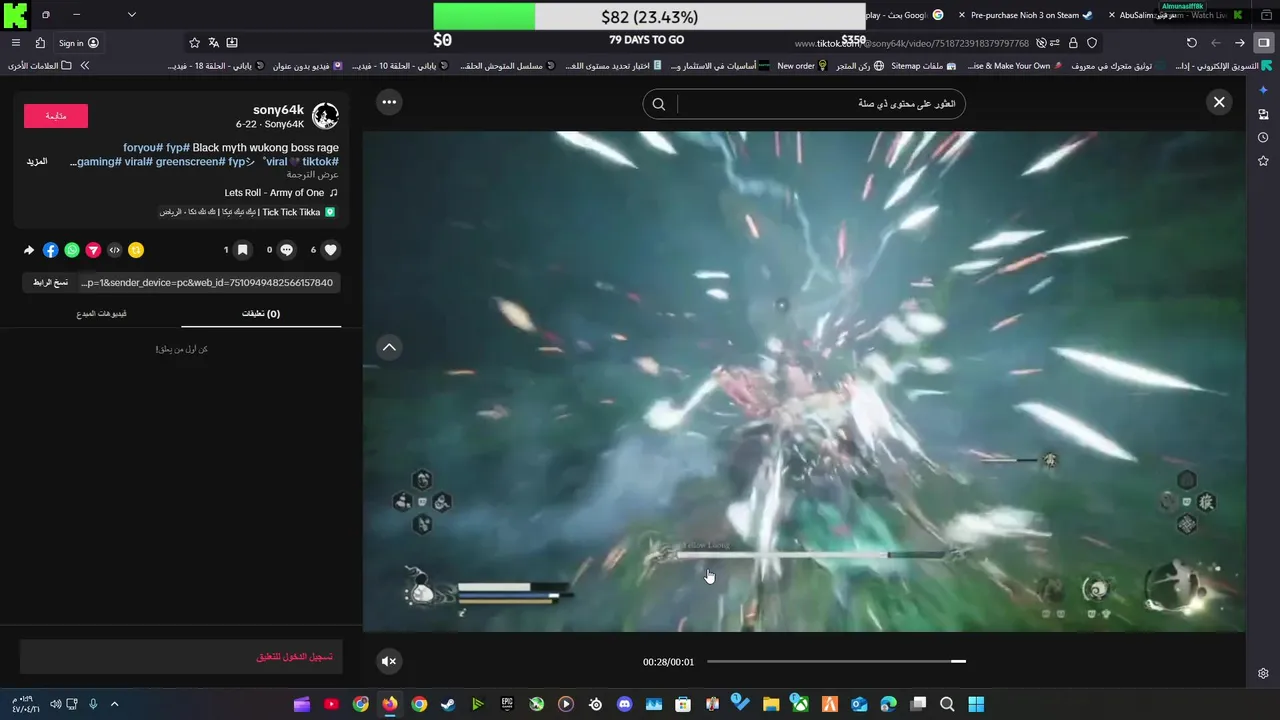Seek on the video progress bar
This screenshot has height=720, width=1280.
pos(836,661)
